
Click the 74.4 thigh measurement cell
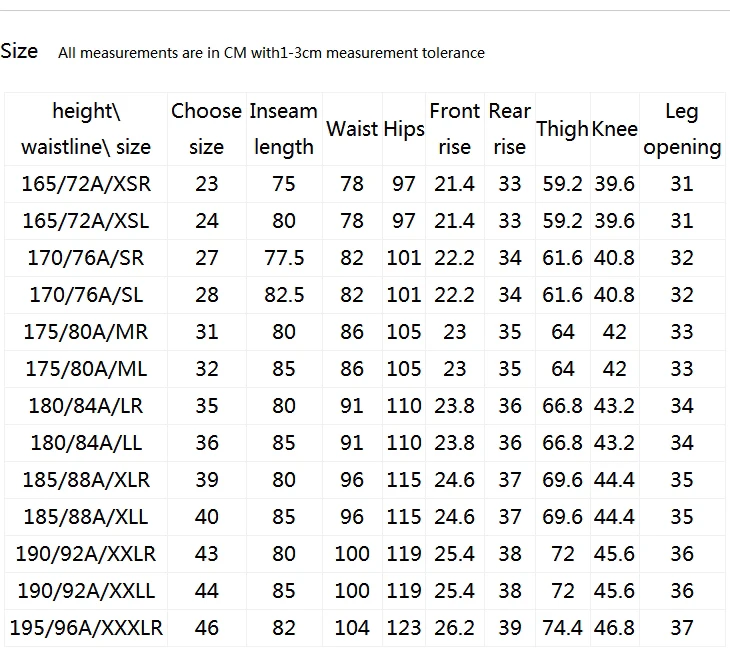[562, 628]
